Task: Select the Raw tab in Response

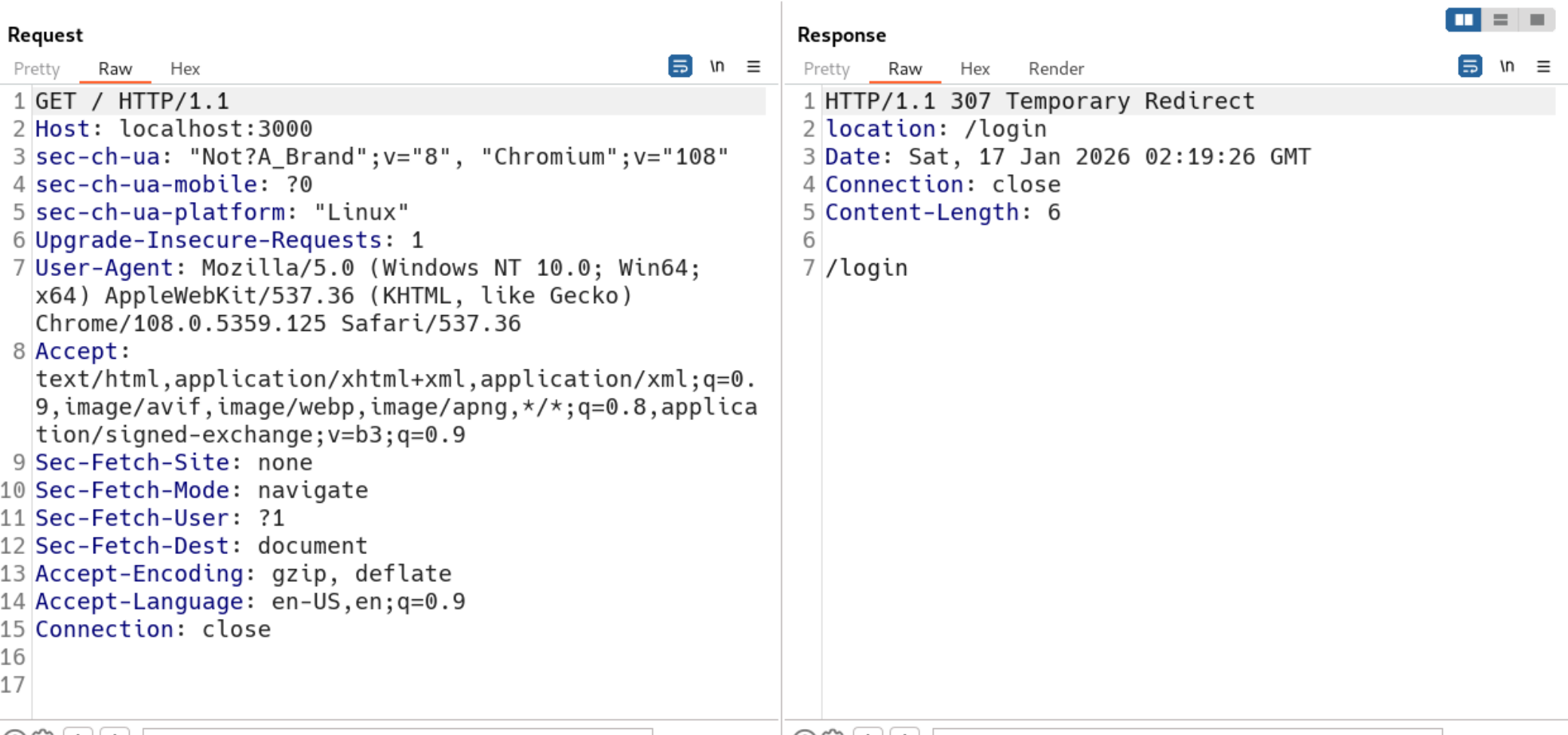Action: (x=904, y=69)
